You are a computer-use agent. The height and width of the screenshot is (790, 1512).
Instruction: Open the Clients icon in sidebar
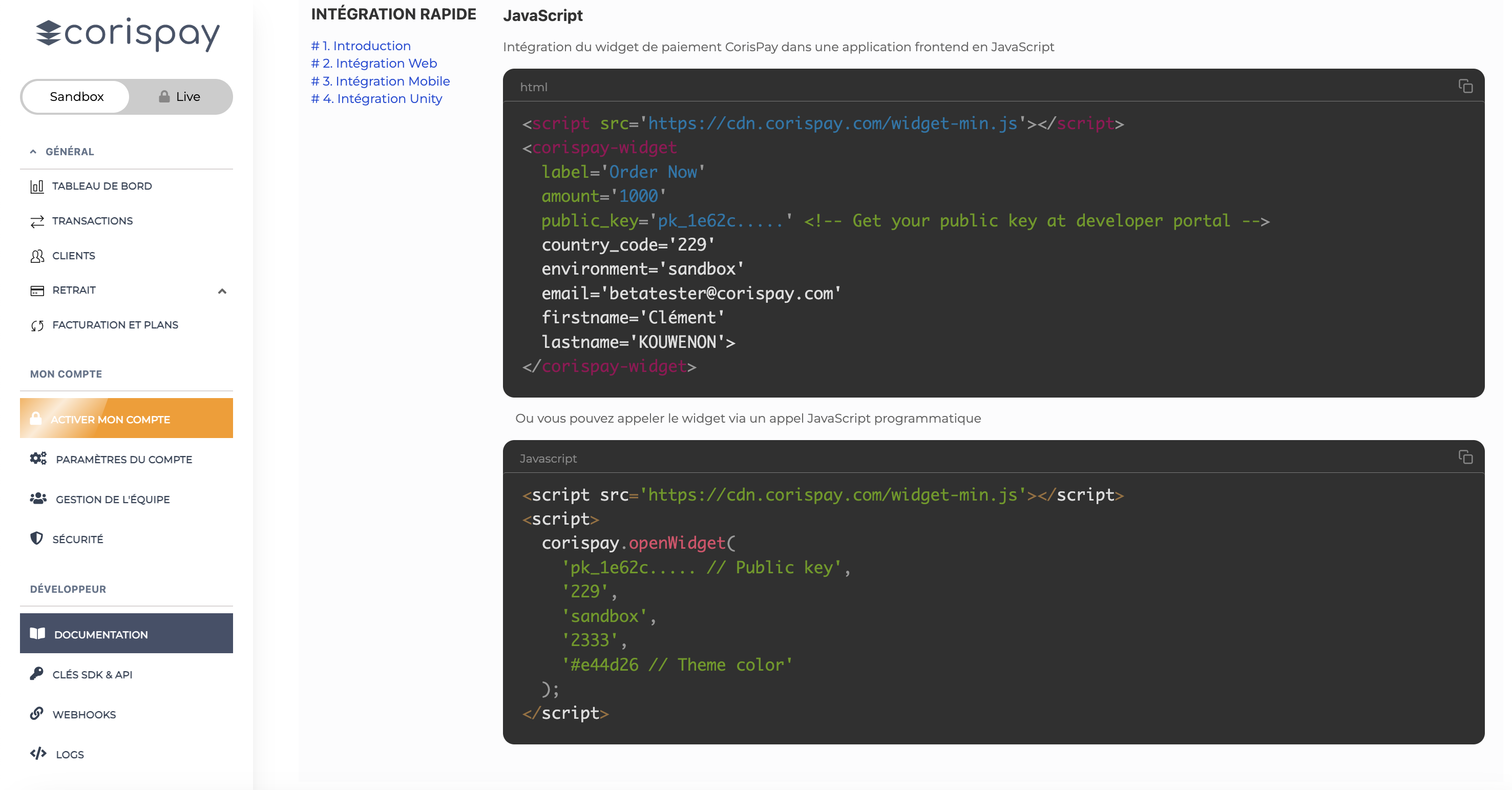pyautogui.click(x=37, y=255)
